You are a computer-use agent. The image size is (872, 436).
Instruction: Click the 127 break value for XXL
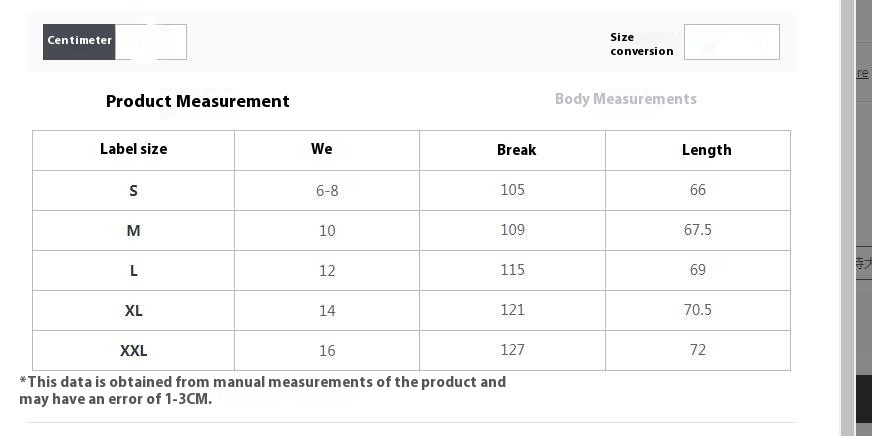(512, 350)
